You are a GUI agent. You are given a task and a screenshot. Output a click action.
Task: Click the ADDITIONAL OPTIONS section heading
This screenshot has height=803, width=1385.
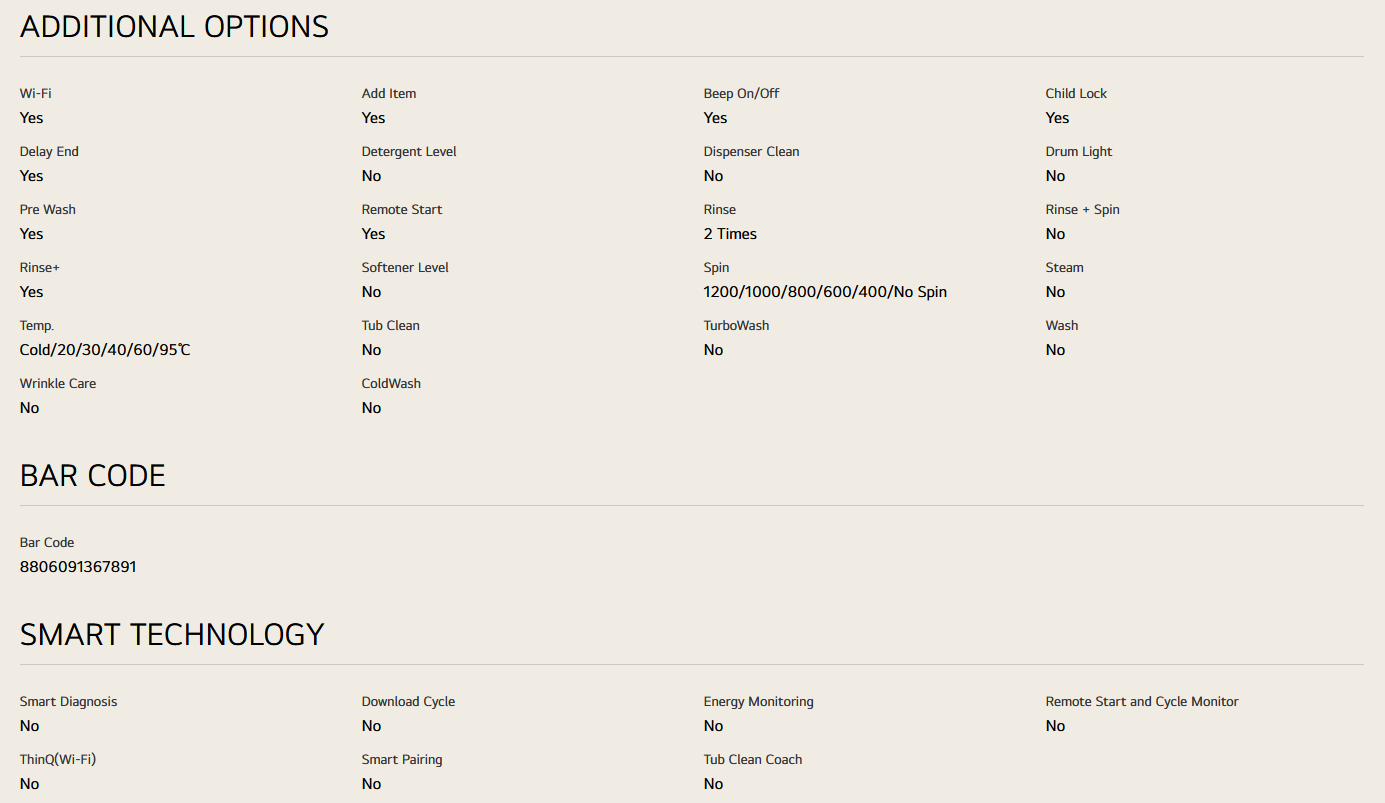coord(174,27)
